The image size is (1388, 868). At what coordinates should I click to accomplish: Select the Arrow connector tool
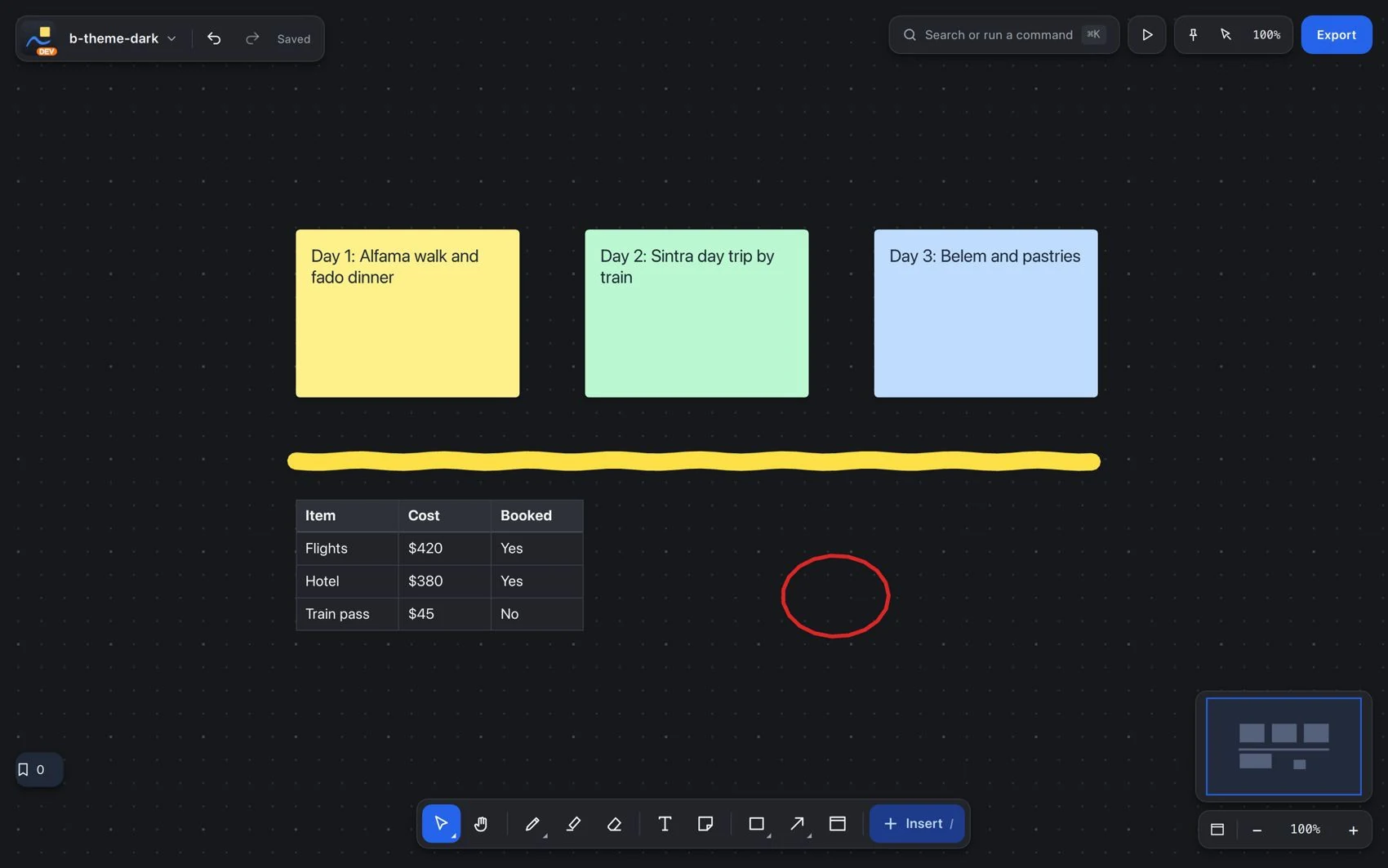[797, 824]
